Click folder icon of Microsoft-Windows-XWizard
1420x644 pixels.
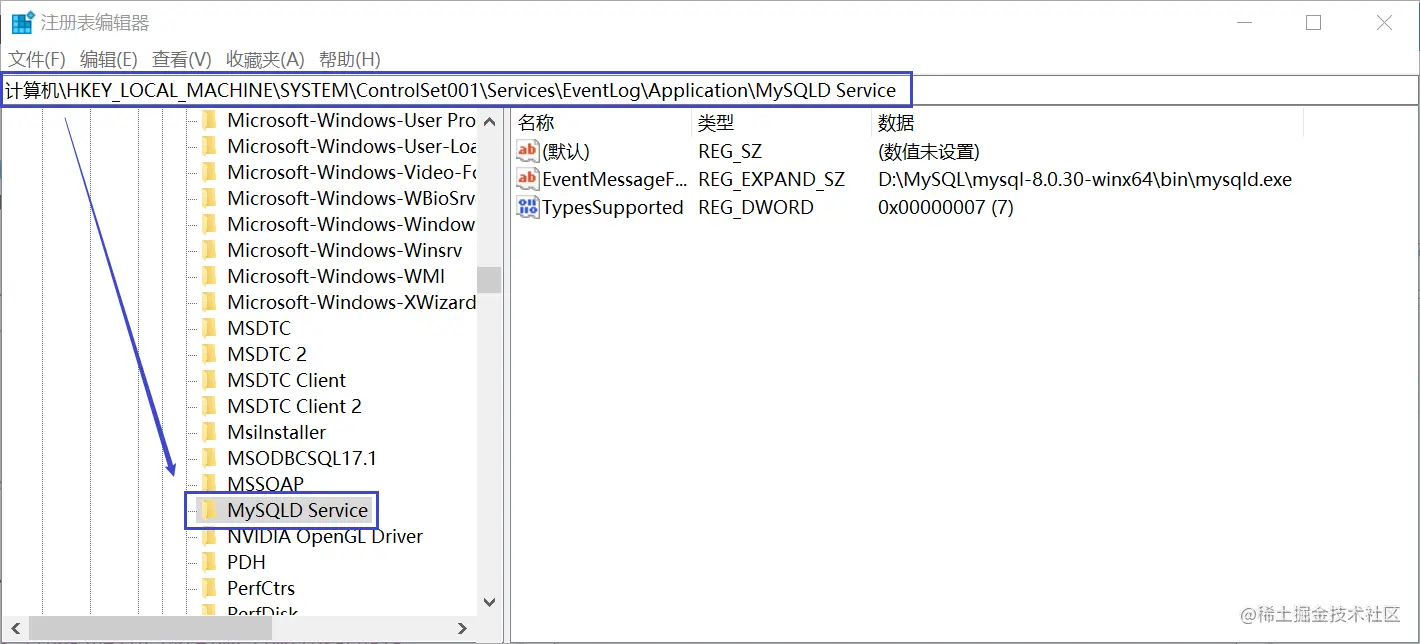(209, 302)
